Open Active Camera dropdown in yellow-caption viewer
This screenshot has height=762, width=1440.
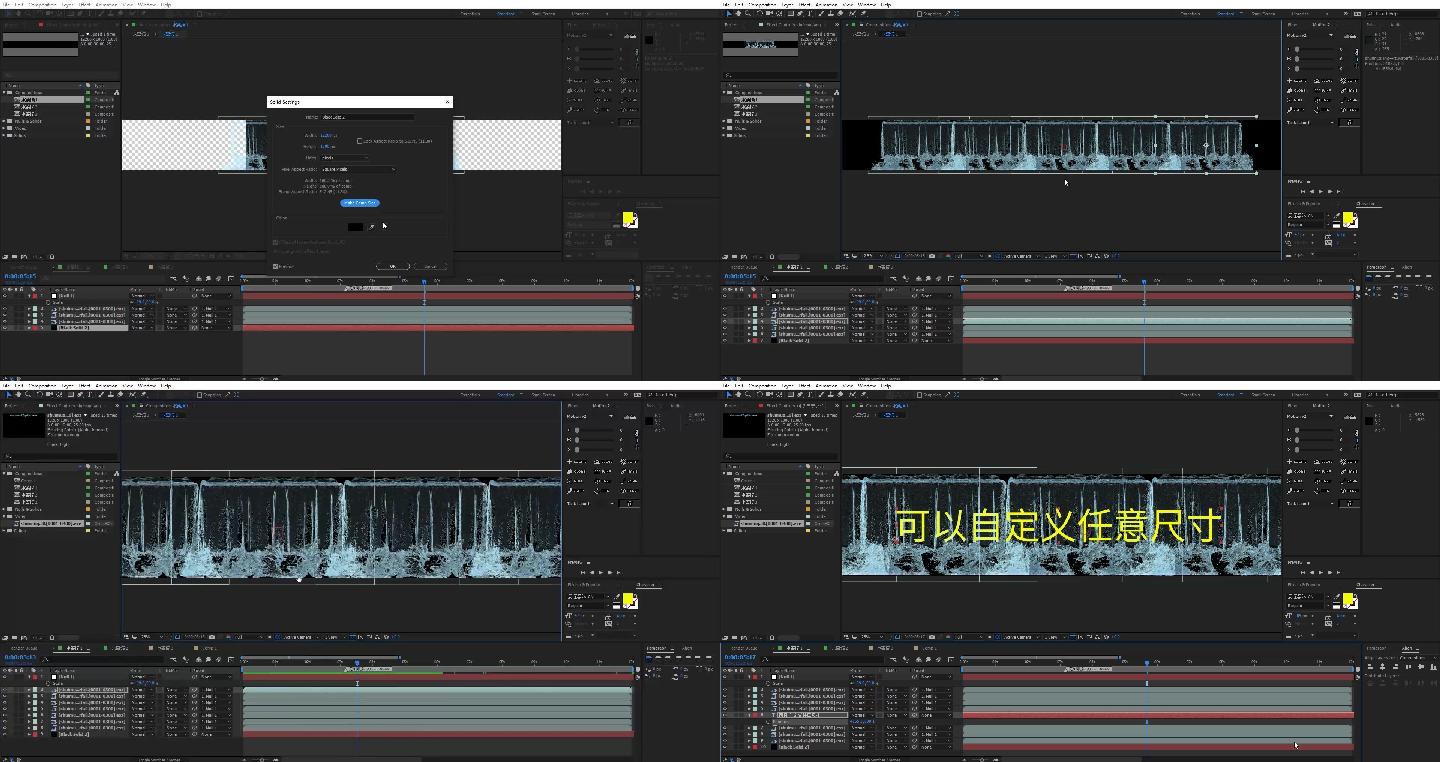click(x=1022, y=637)
